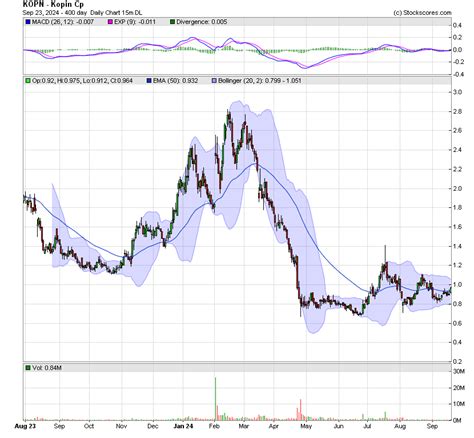Click the '2.2' price axis label

point(458,169)
